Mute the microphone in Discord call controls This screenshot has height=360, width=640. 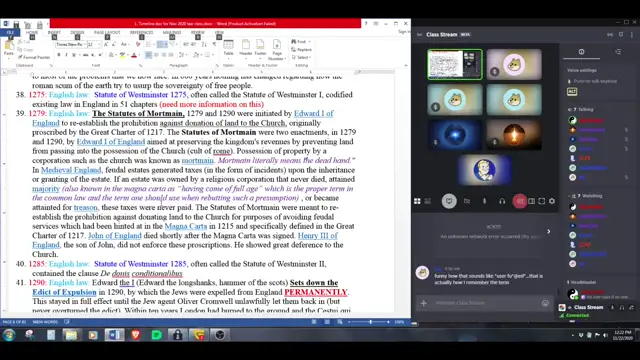pyautogui.click(x=484, y=201)
